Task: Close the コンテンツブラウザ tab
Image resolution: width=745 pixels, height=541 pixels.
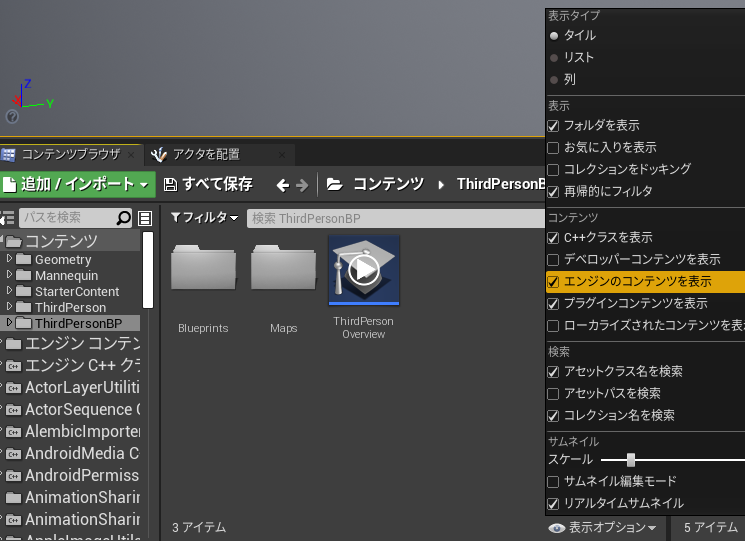Action: pos(131,155)
